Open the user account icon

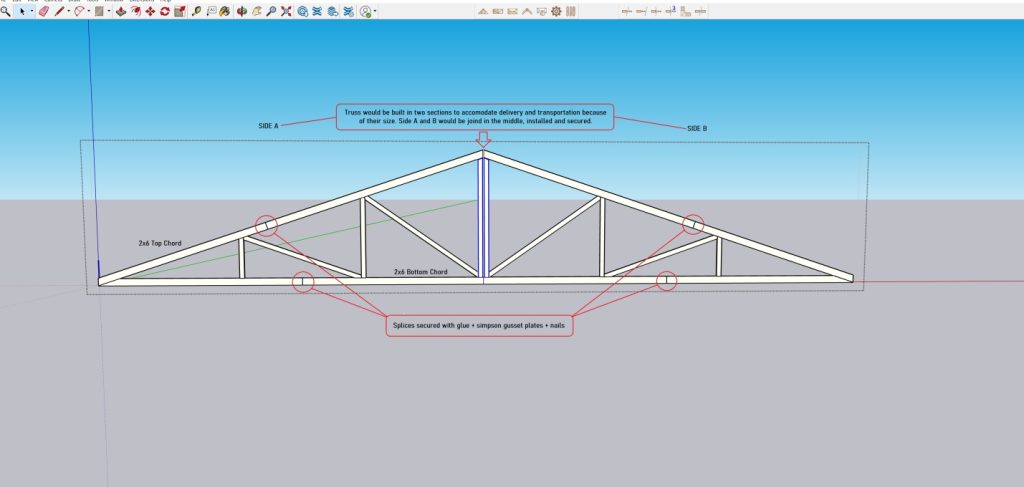366,11
